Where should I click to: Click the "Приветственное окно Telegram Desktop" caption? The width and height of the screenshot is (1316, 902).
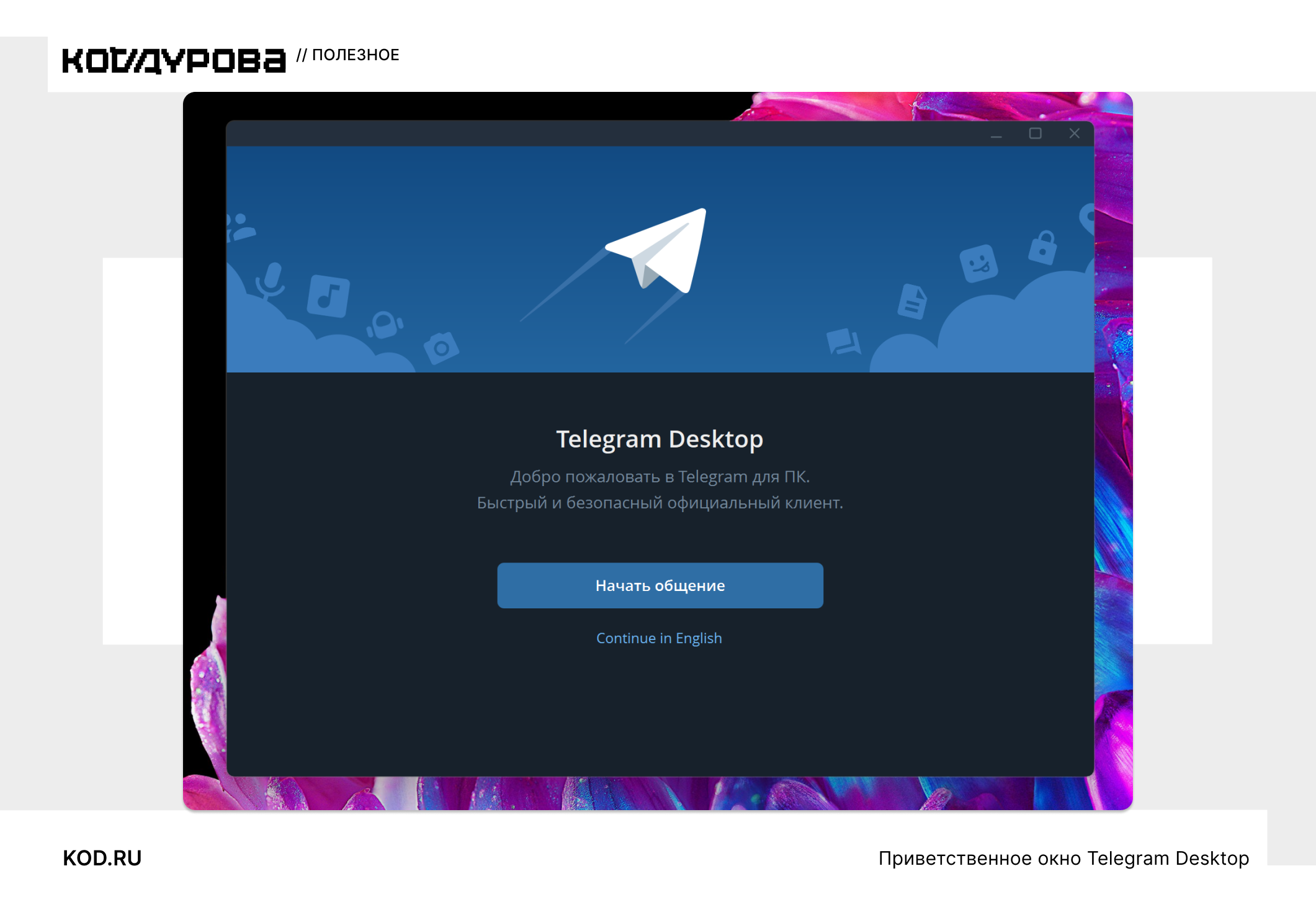click(1063, 858)
